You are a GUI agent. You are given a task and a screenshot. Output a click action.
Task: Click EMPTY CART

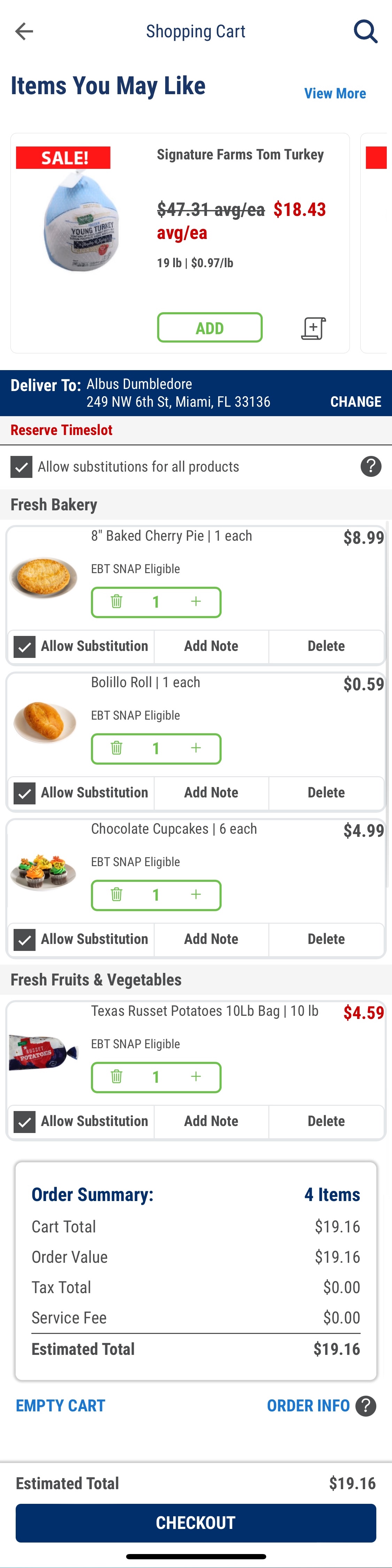[60, 1406]
